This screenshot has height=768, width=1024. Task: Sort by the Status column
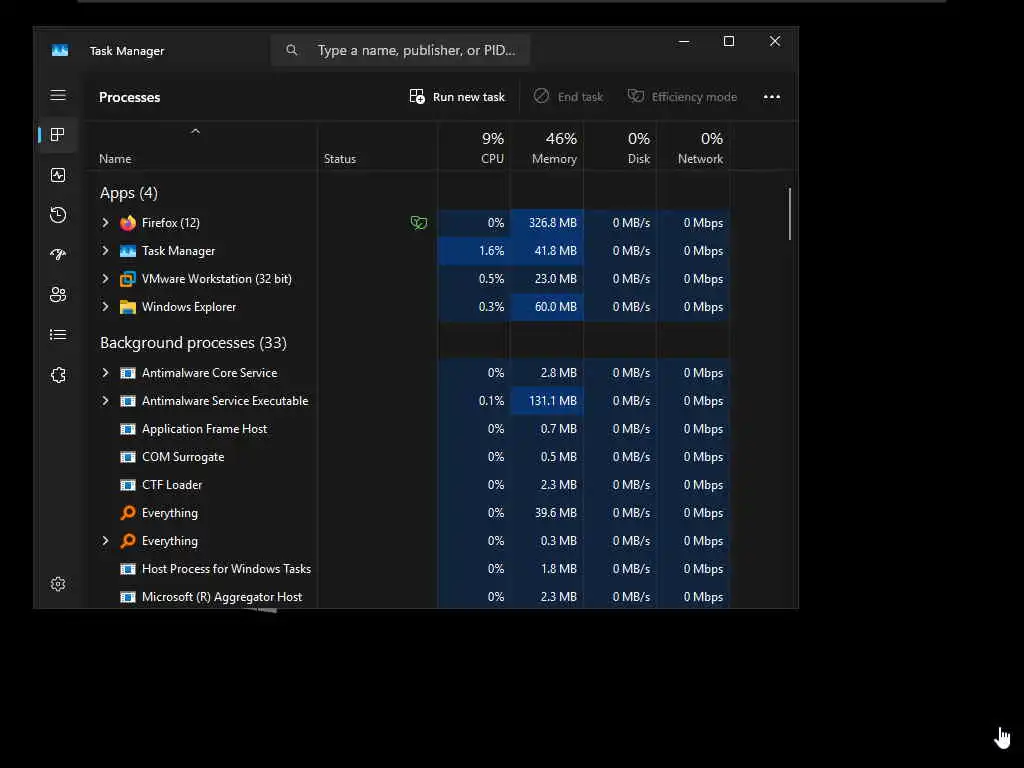click(x=340, y=159)
